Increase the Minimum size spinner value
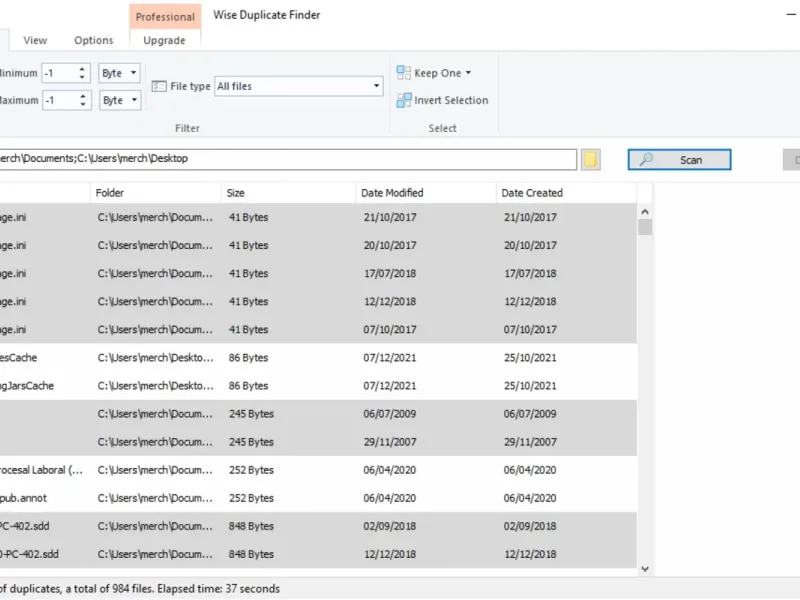Image resolution: width=800 pixels, height=600 pixels. tap(83, 69)
